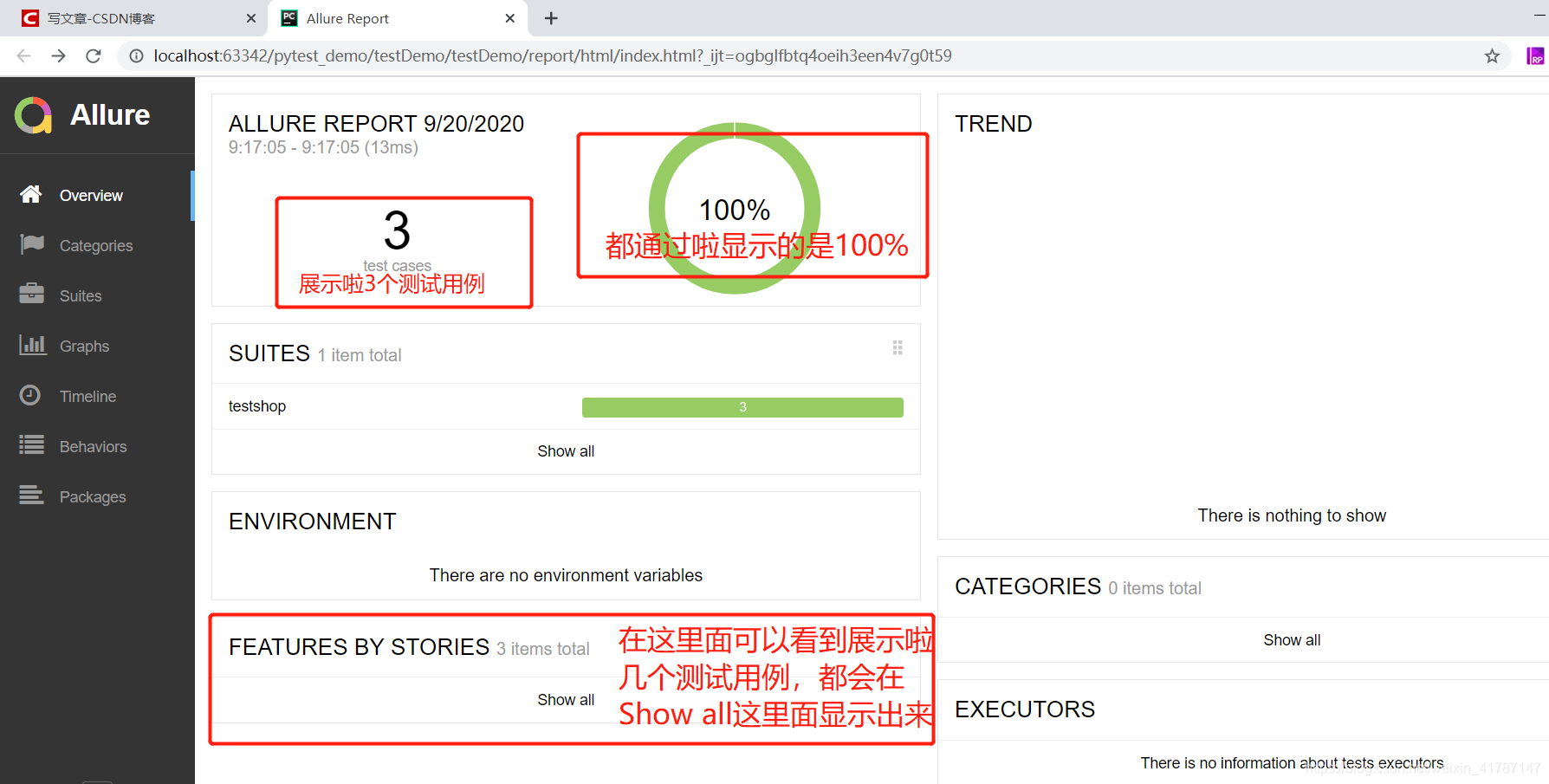Click the ENVIRONMENT widget heading
This screenshot has height=784, width=1549.
(x=313, y=522)
